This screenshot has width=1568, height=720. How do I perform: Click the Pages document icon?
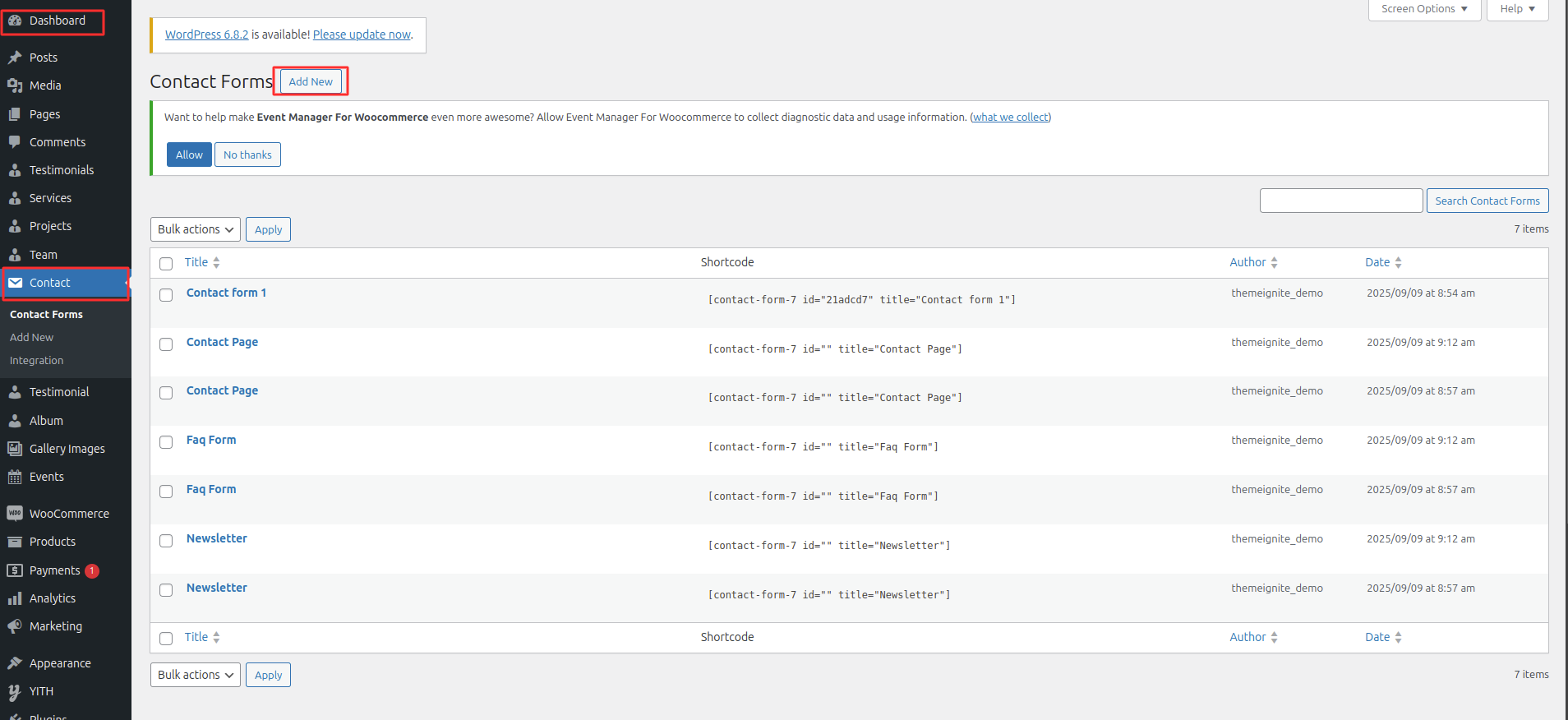click(15, 114)
